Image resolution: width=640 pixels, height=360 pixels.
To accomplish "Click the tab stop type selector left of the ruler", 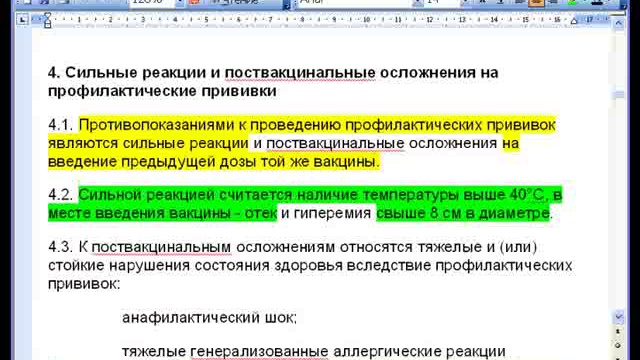I will point(22,20).
